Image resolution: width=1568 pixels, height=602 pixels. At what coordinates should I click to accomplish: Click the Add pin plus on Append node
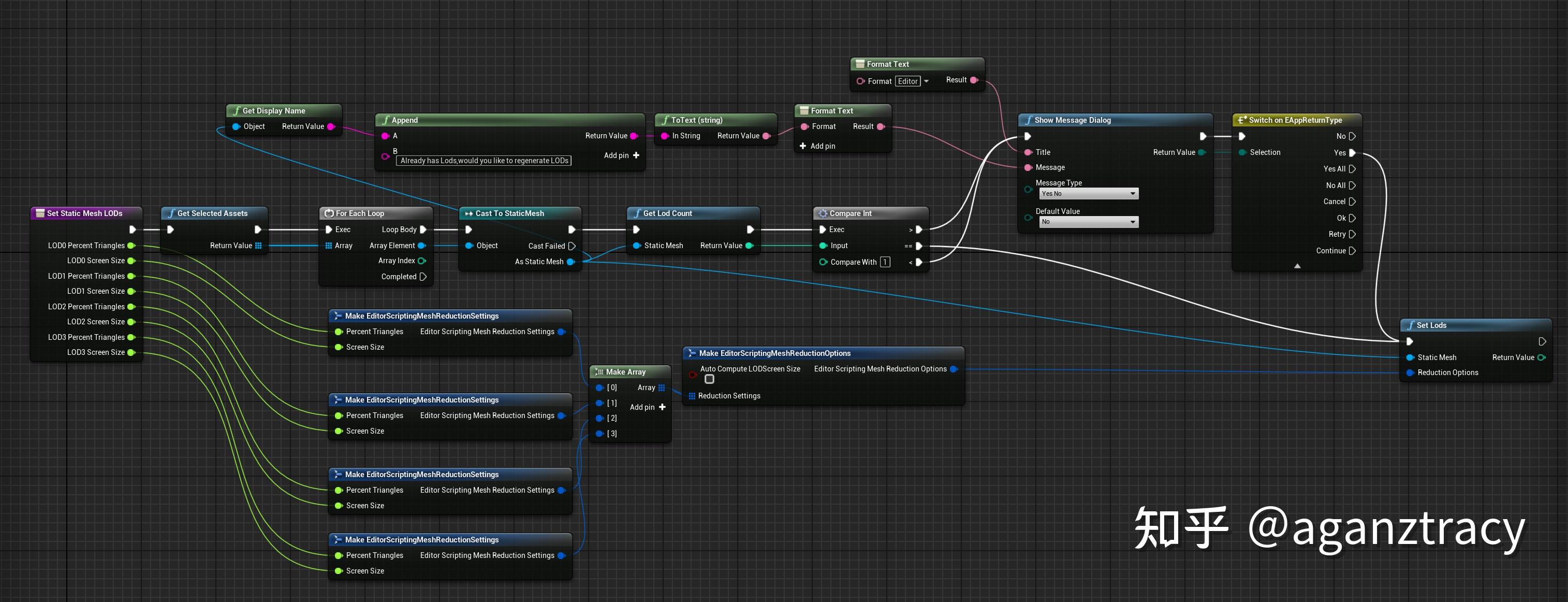tap(636, 155)
